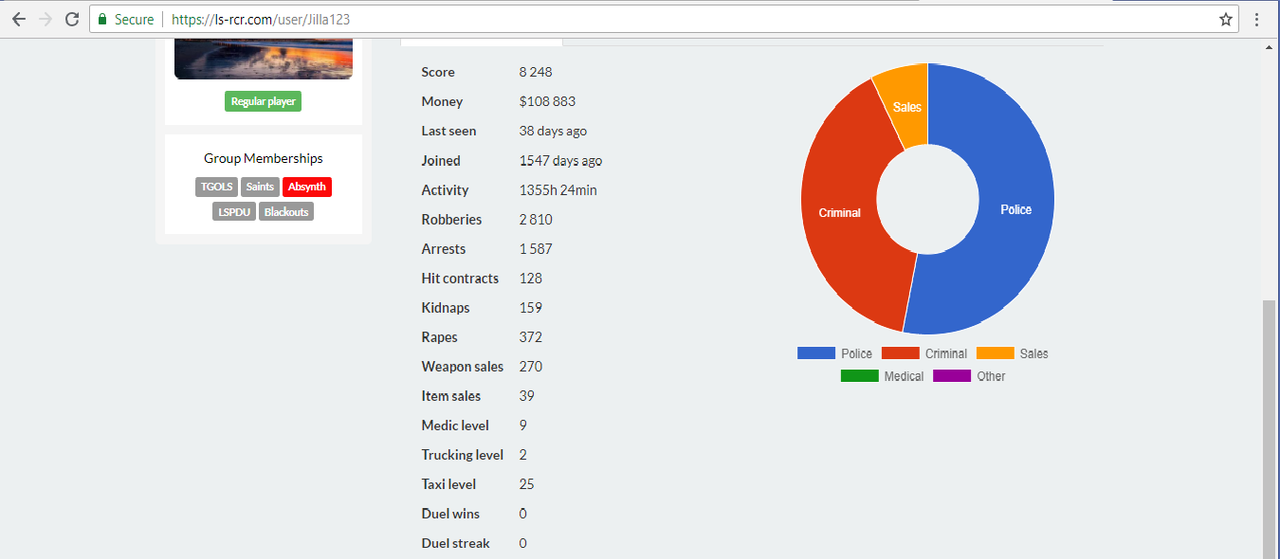The image size is (1280, 559).
Task: View site security via the padlock icon
Action: (101, 19)
